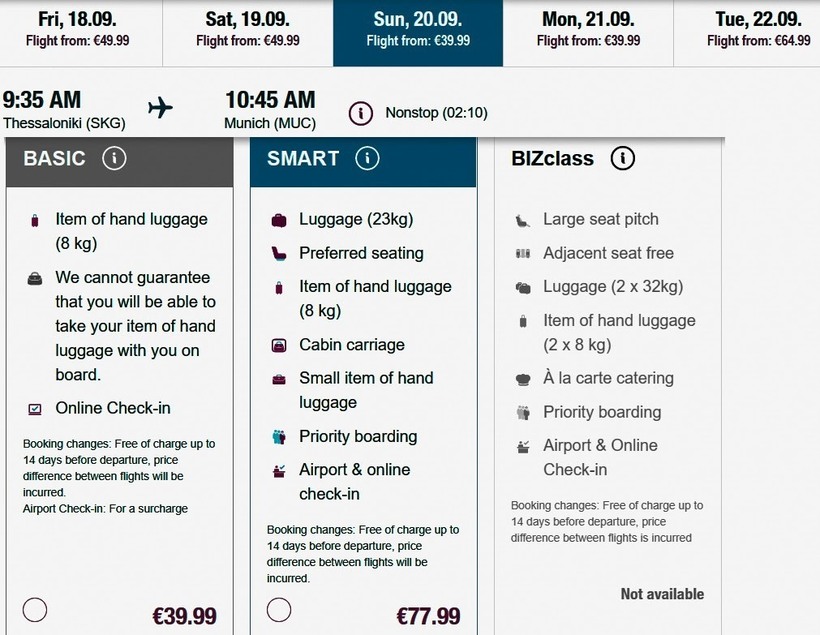Click the SMART Priority boarding icon

(x=279, y=437)
